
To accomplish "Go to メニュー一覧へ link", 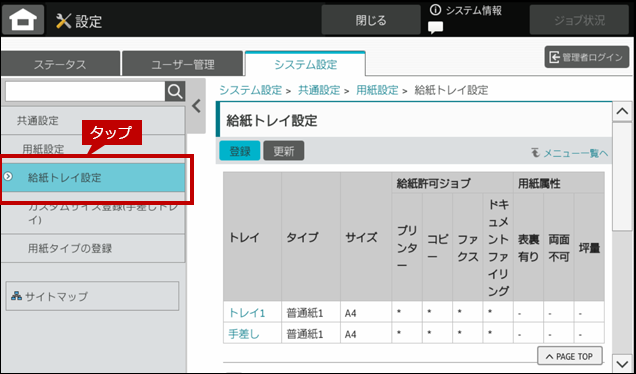I will (569, 153).
